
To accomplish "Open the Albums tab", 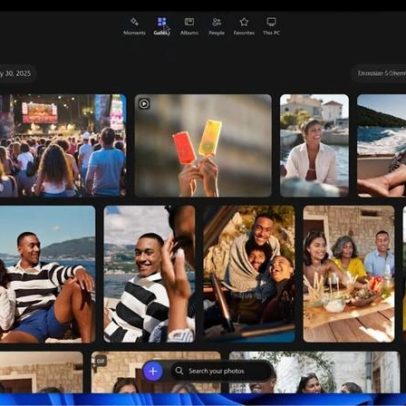I will point(189,26).
